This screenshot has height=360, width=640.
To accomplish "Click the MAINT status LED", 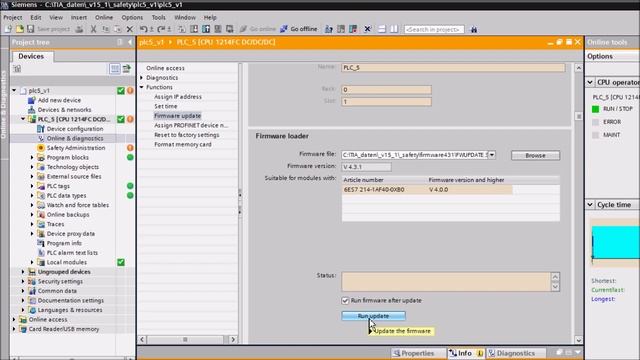I will [596, 135].
